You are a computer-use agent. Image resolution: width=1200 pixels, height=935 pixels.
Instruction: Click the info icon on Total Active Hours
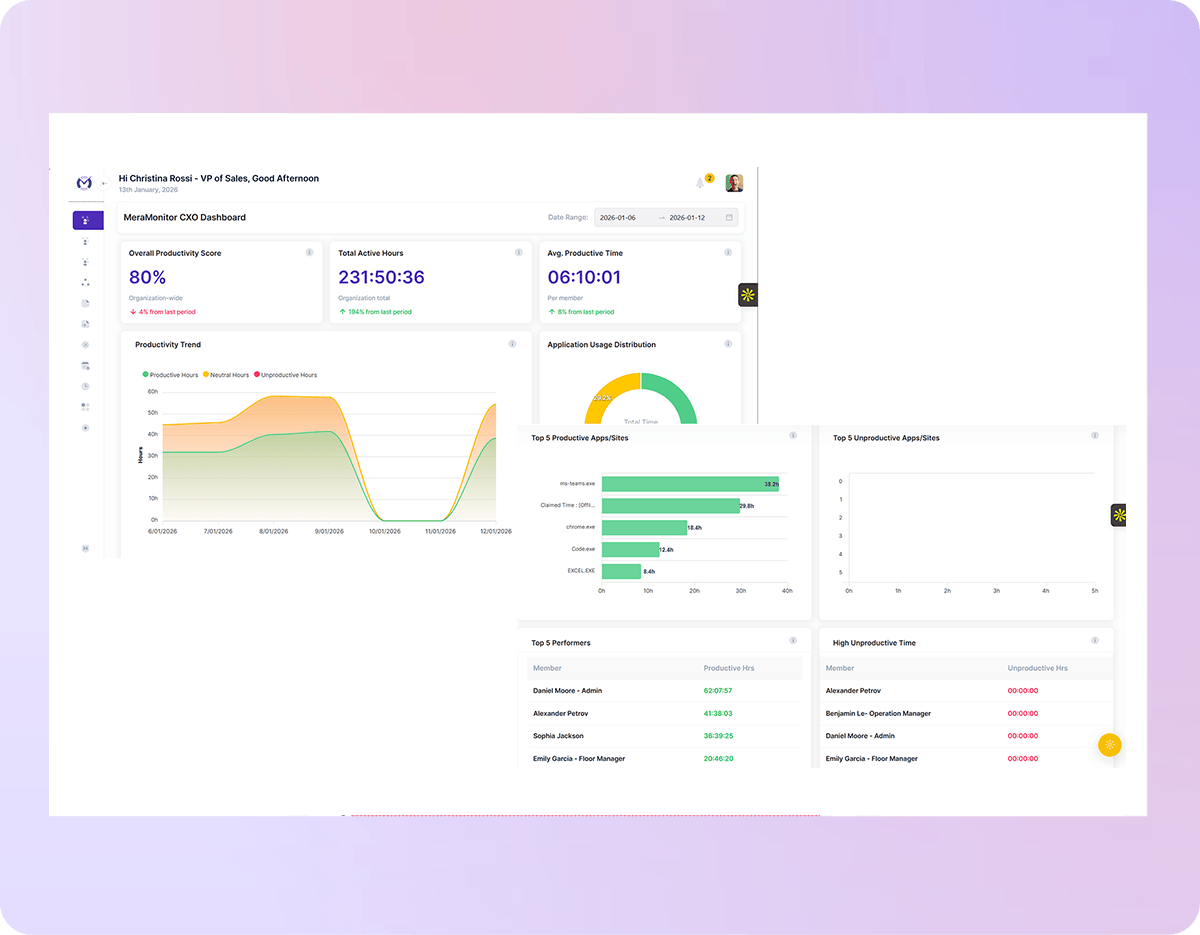tap(518, 252)
